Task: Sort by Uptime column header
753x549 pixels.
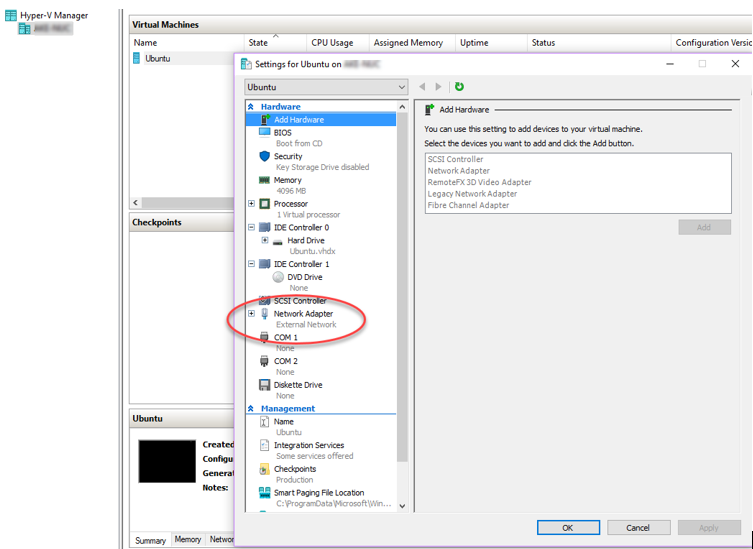Action: pyautogui.click(x=491, y=43)
